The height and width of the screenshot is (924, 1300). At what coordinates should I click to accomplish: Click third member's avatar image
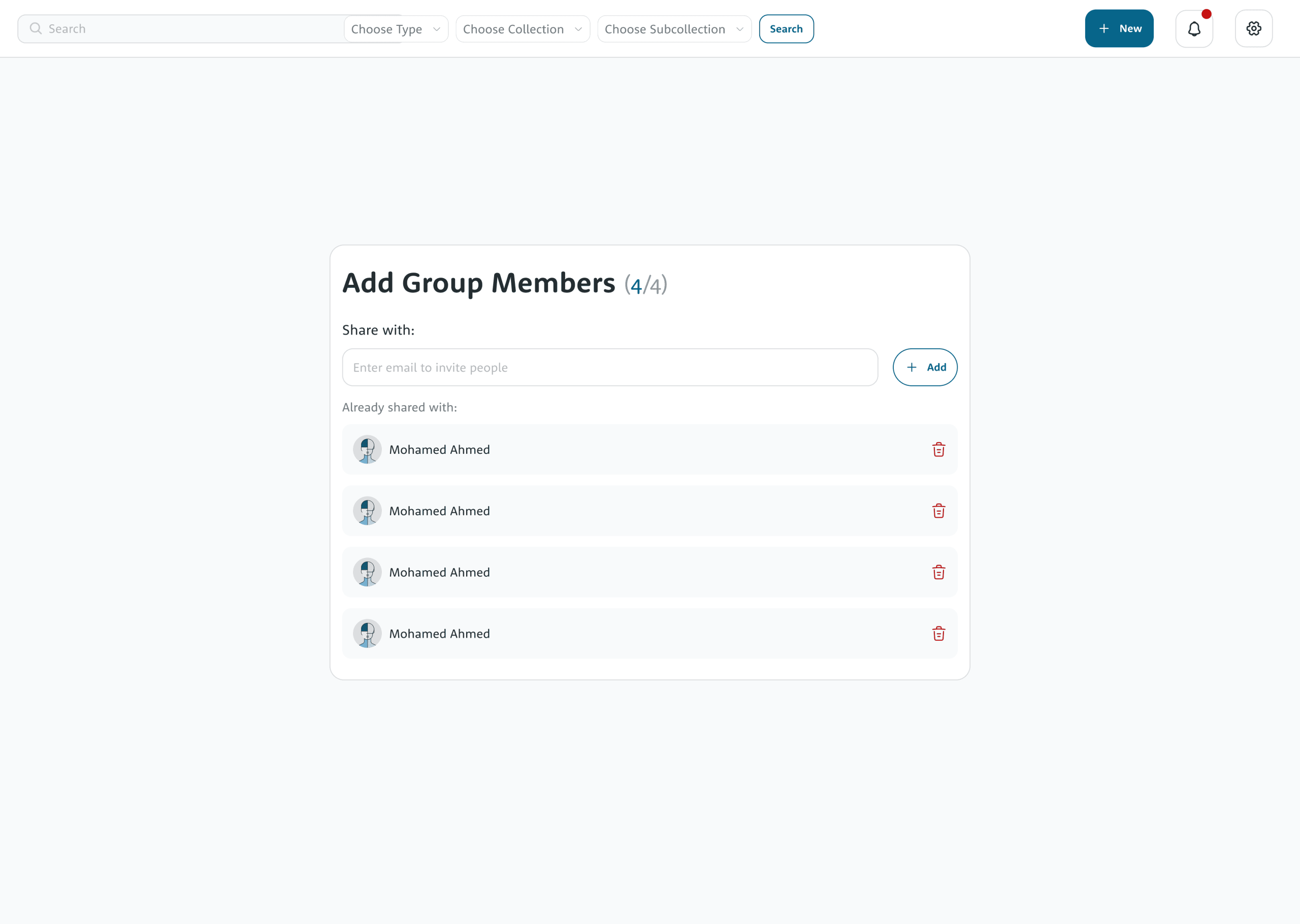point(367,572)
